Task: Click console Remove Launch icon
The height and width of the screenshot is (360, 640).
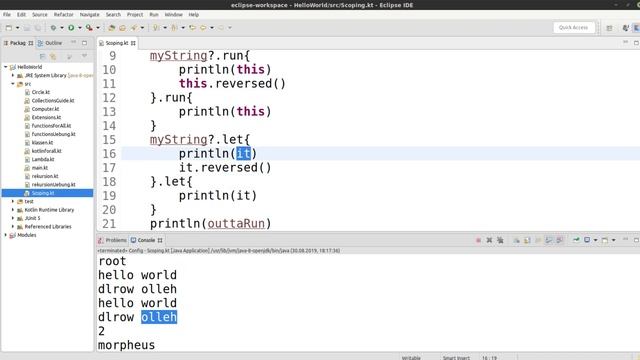Action: tap(489, 240)
